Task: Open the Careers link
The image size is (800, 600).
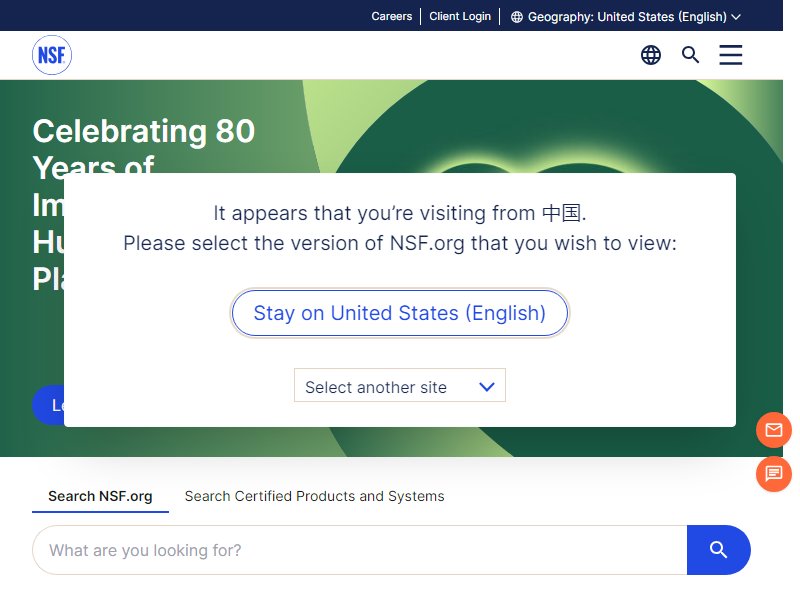Action: pyautogui.click(x=391, y=16)
